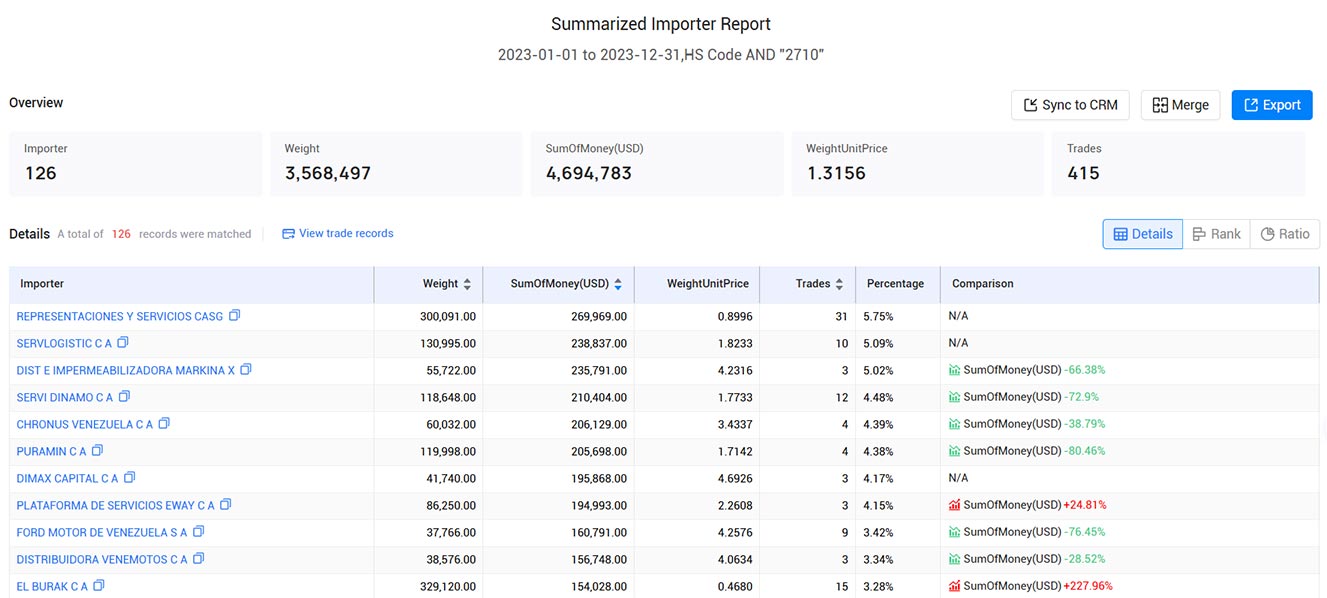The image size is (1327, 598).
Task: Select the WeightUnitPrice overview card showing 1.3156
Action: (918, 164)
